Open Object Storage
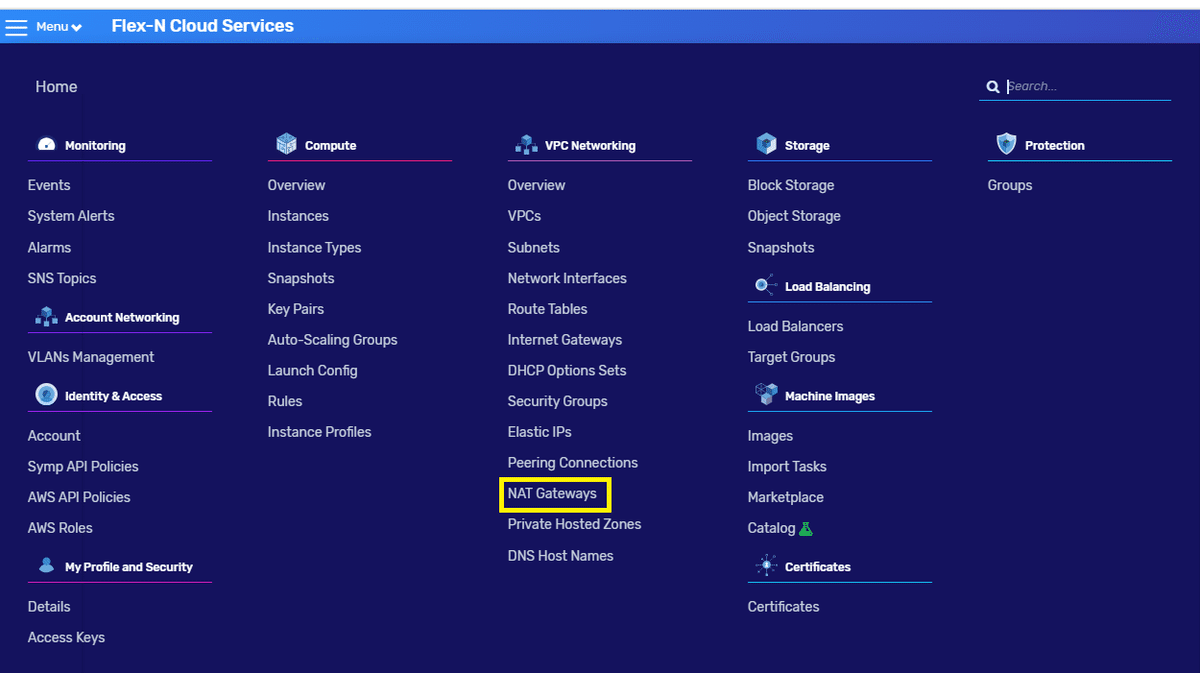Screen dimensions: 1200x673 [x=794, y=216]
